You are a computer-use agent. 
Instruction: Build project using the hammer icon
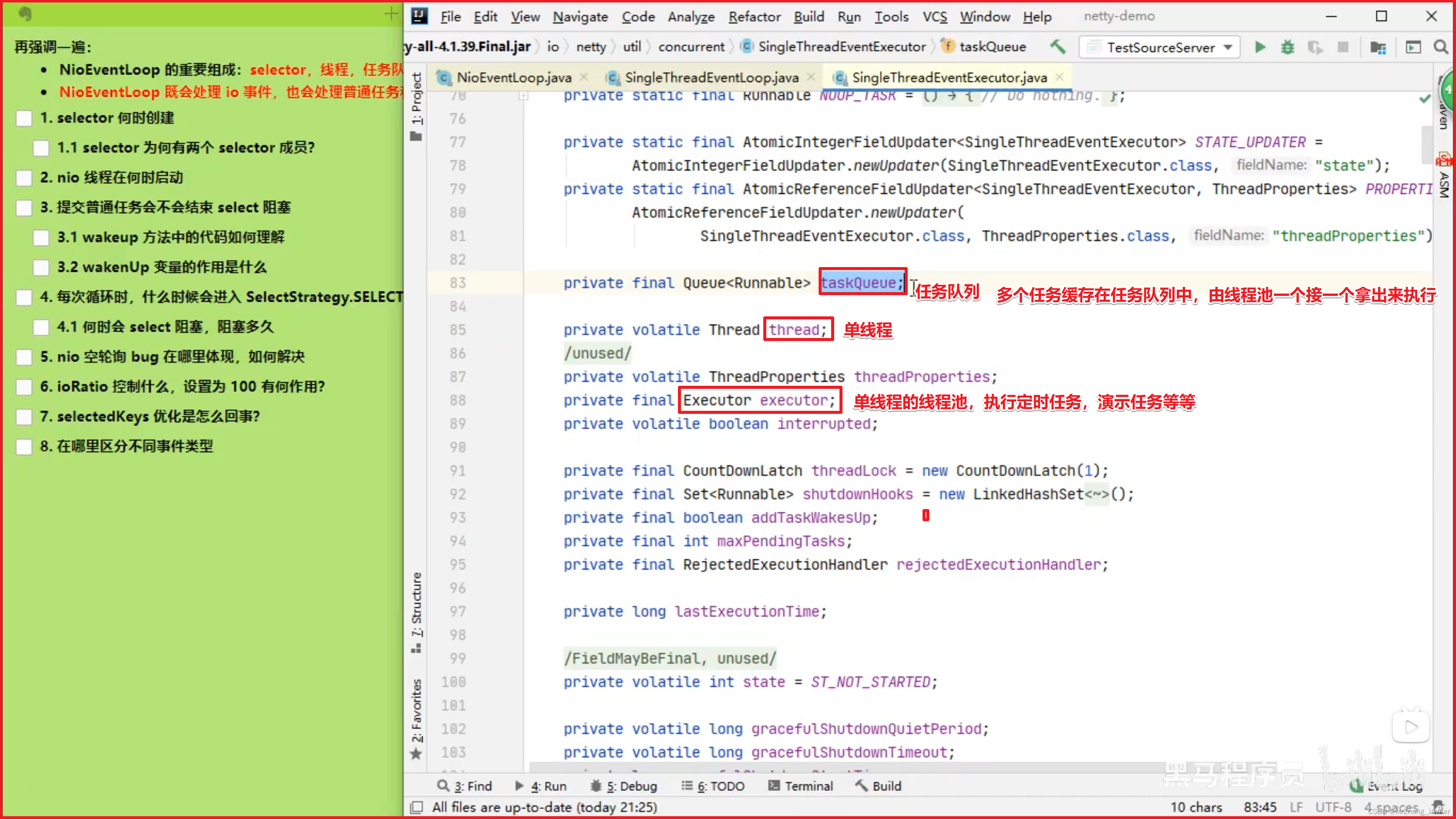point(1057,47)
